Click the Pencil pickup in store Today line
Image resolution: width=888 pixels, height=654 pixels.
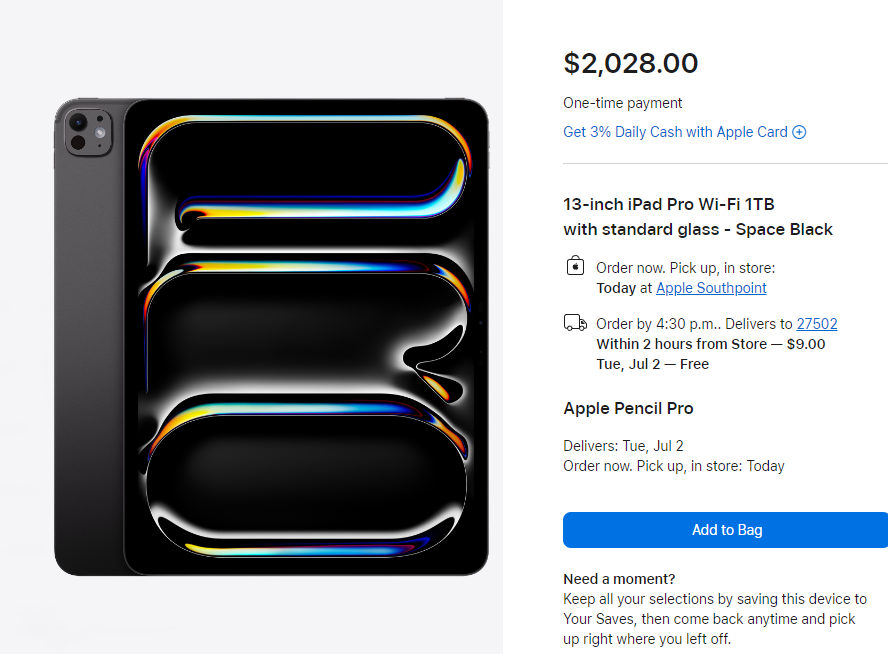click(x=674, y=466)
